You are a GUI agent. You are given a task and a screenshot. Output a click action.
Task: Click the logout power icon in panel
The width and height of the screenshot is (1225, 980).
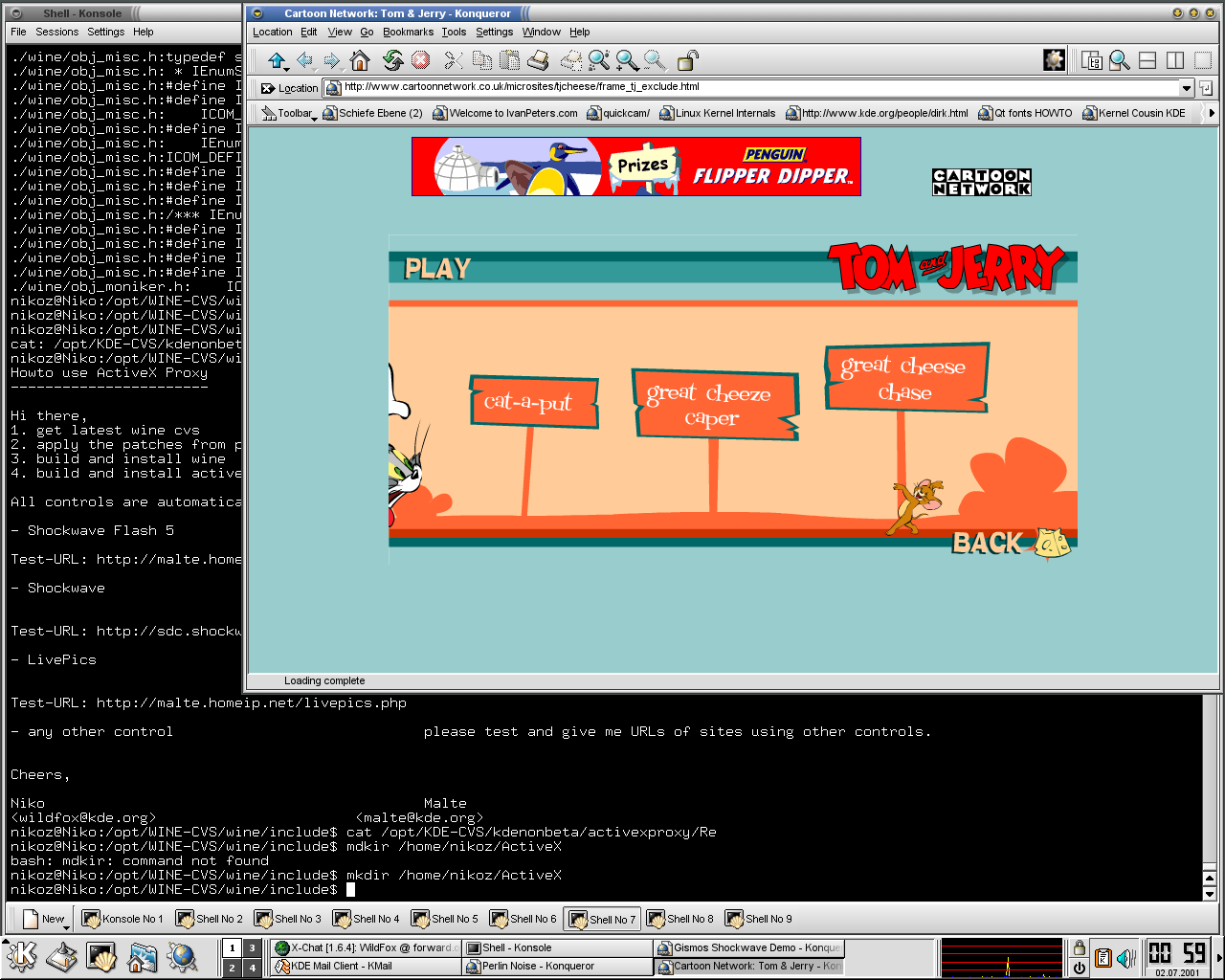click(x=1080, y=968)
